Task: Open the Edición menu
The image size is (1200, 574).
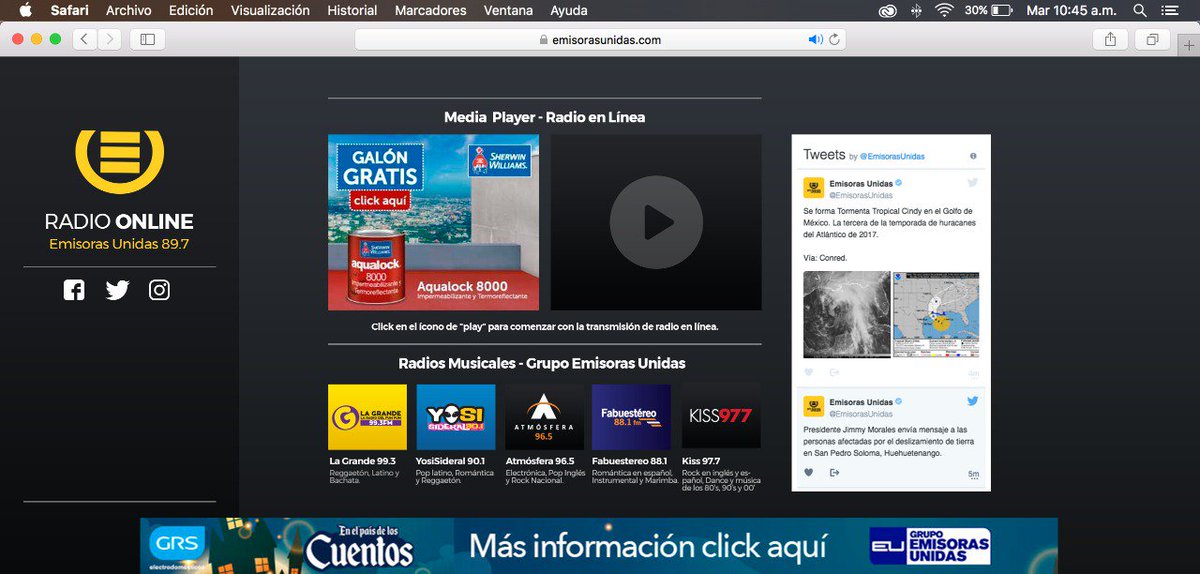Action: click(x=191, y=10)
